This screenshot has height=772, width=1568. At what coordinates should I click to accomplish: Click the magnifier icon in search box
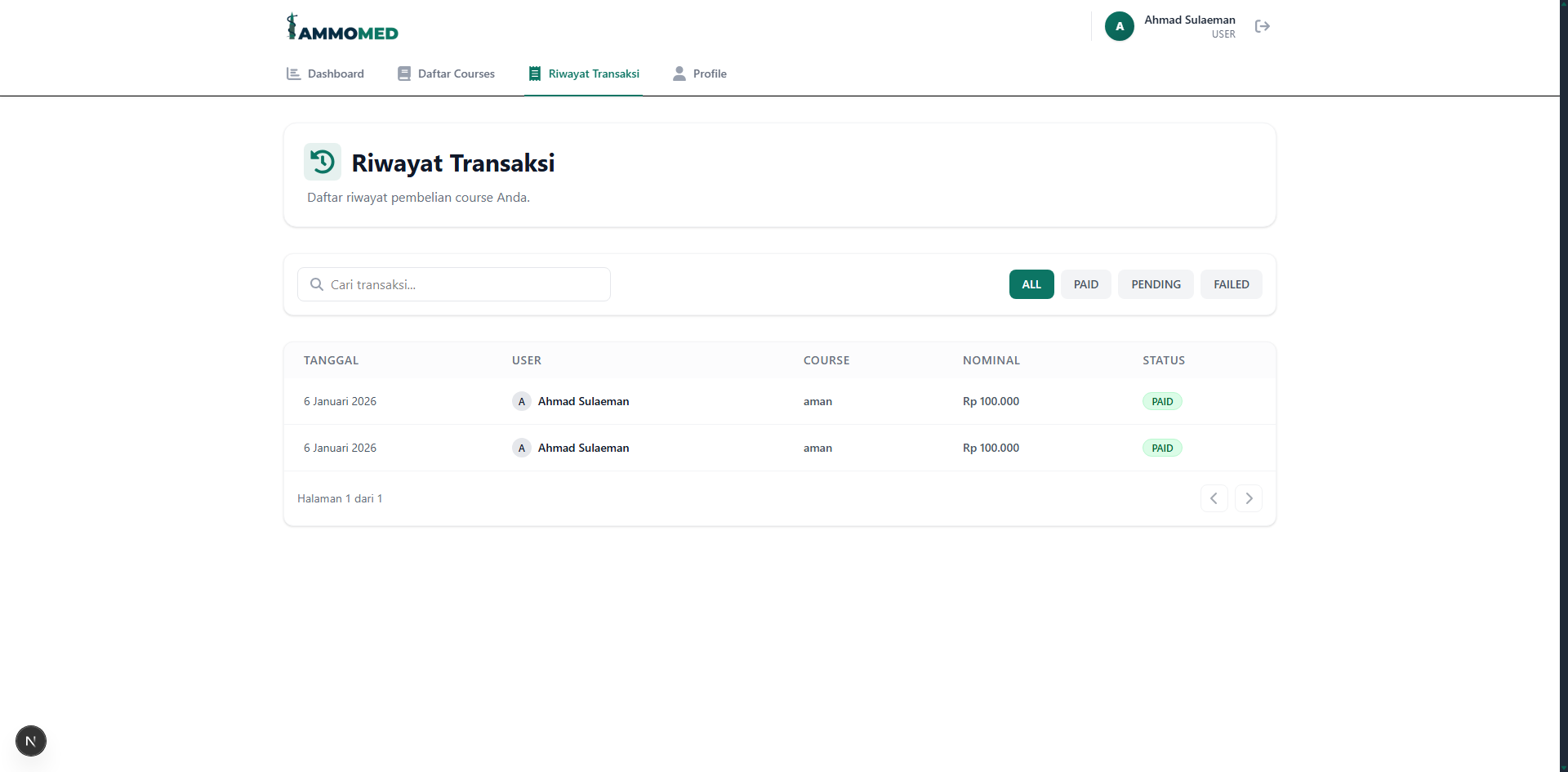pos(317,284)
